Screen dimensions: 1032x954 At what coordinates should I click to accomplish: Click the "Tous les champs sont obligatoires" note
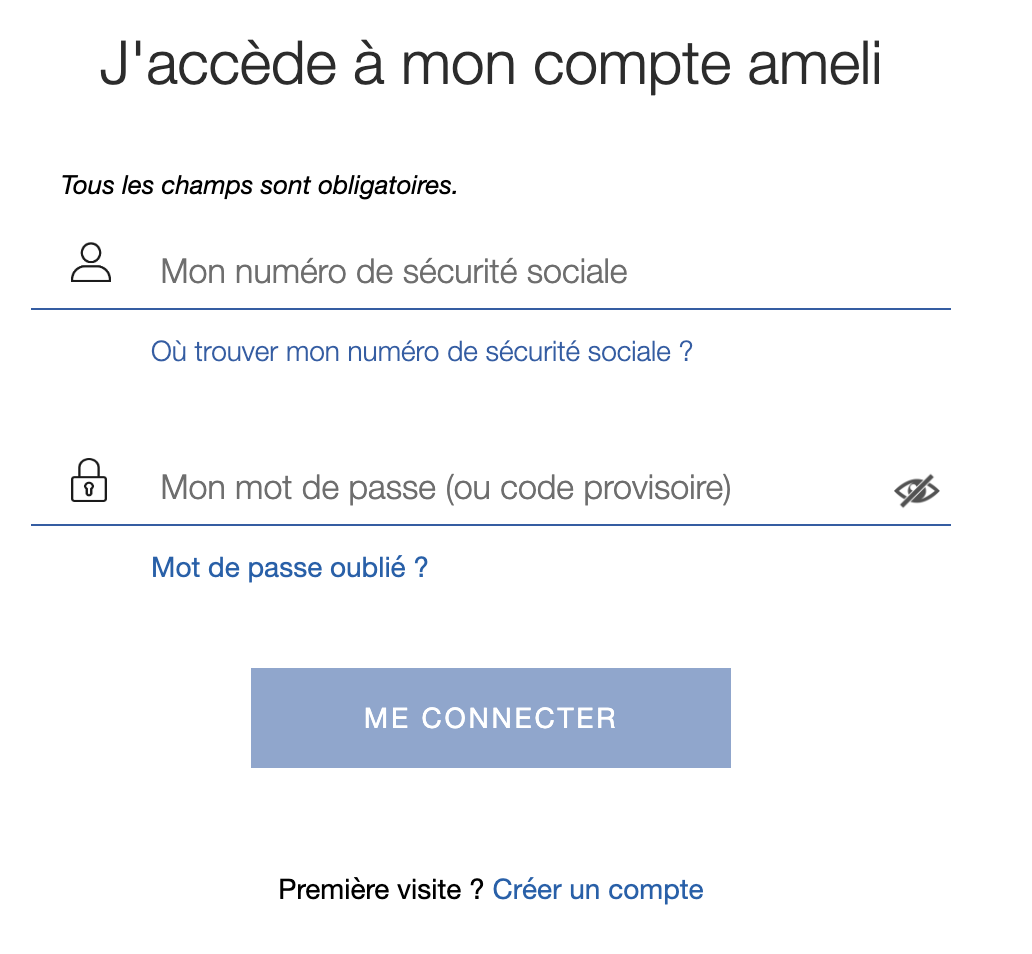pyautogui.click(x=259, y=185)
